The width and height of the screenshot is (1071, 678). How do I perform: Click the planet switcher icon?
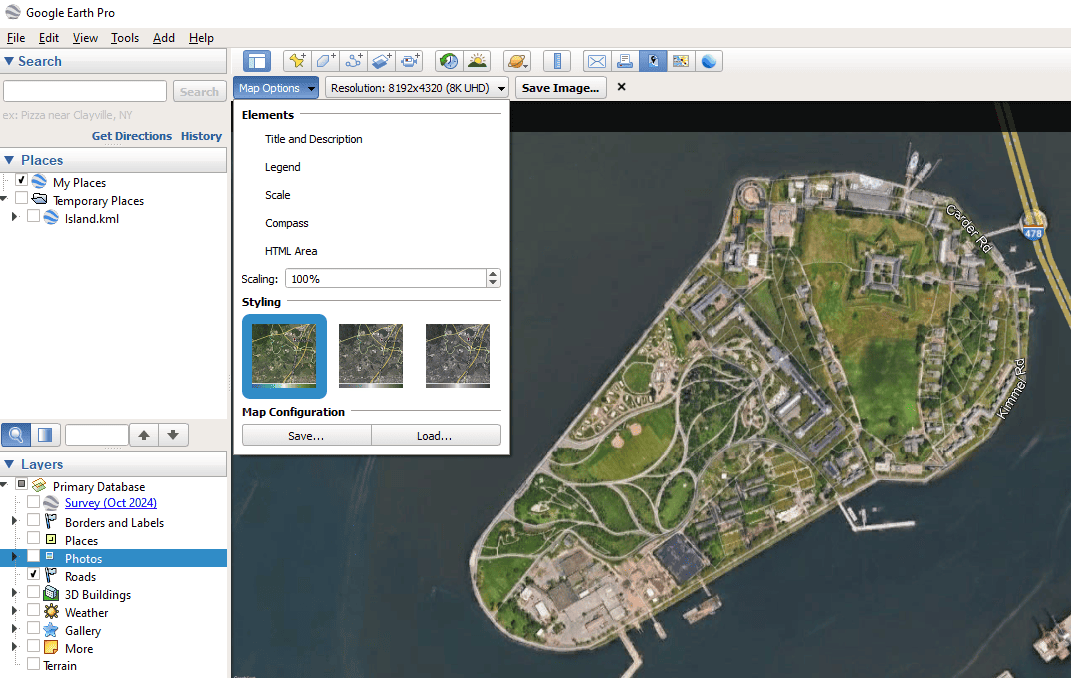[x=517, y=61]
